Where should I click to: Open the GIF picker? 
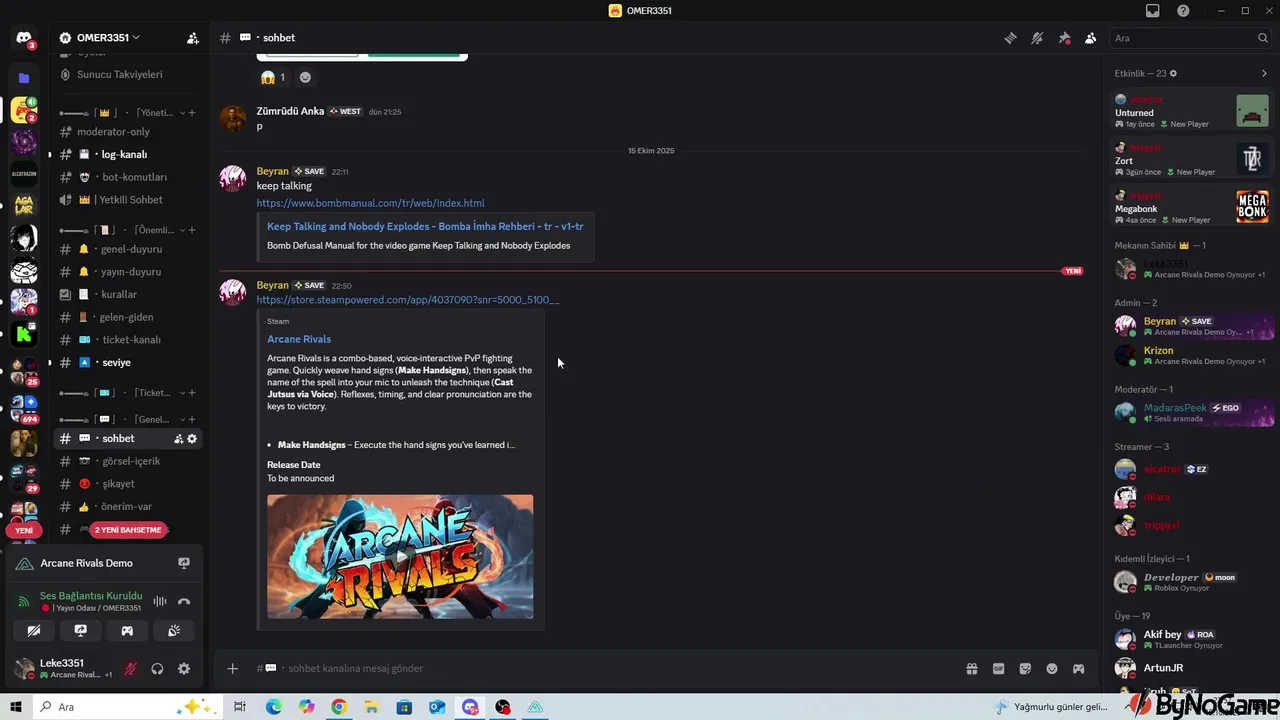pos(998,669)
